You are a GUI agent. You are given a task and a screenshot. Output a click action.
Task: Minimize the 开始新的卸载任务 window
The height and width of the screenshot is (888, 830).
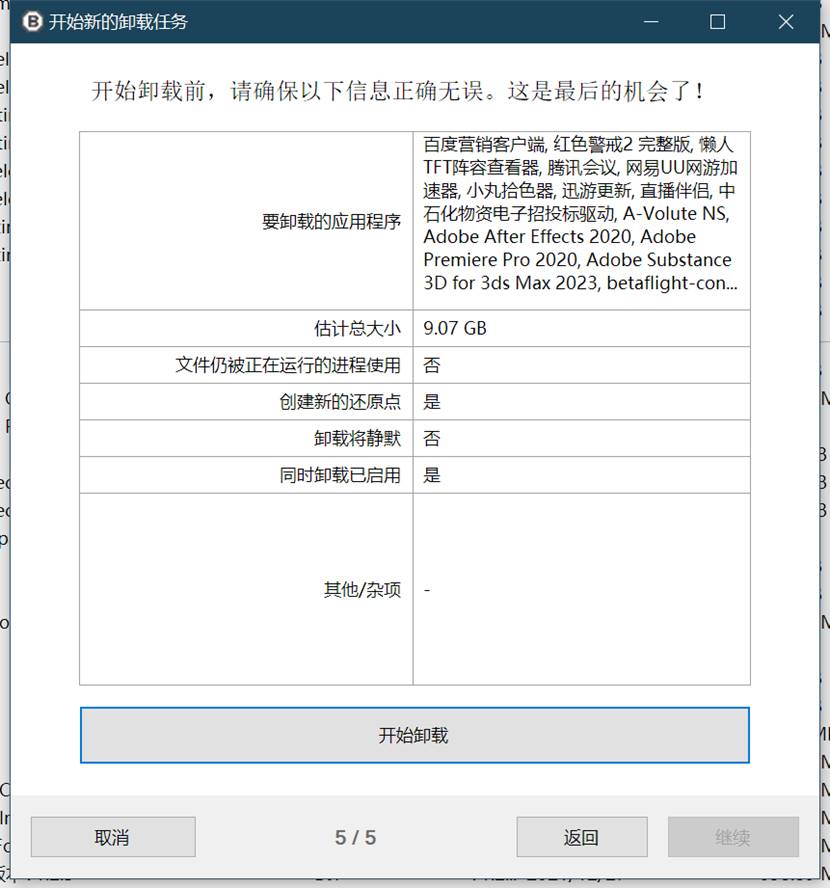pos(651,22)
